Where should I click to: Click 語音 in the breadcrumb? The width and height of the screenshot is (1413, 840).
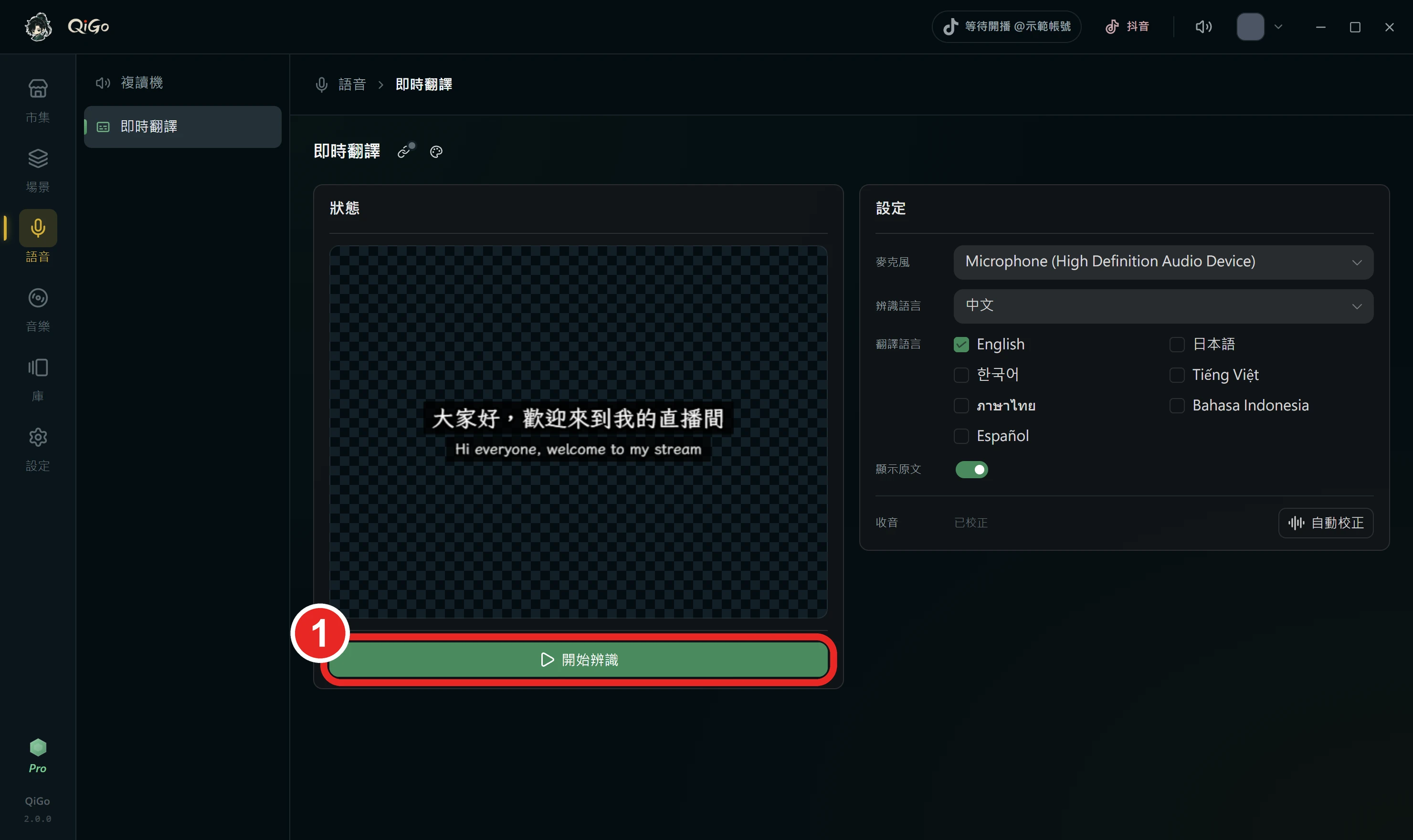pos(352,84)
